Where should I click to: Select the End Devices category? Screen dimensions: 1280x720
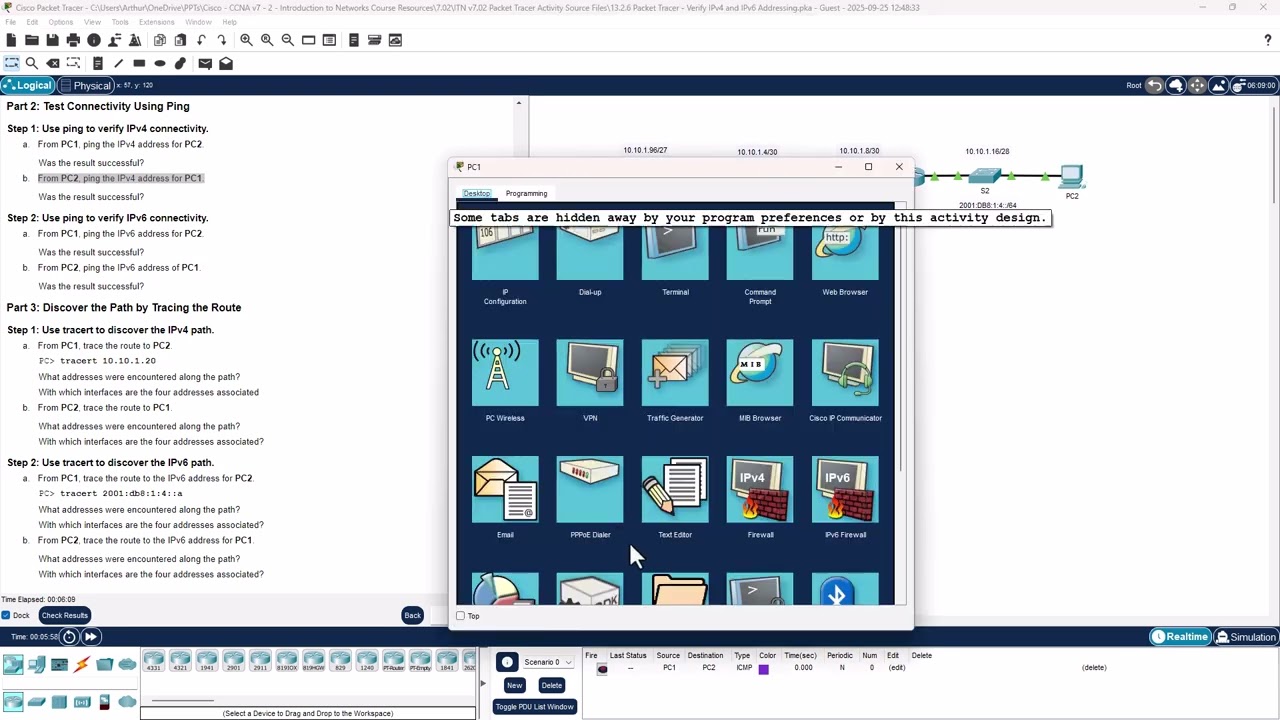[x=37, y=664]
